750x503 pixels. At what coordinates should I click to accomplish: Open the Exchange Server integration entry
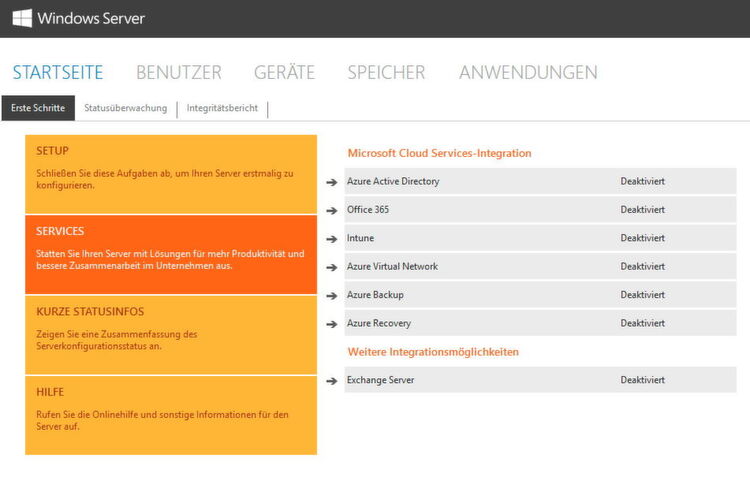coord(540,380)
